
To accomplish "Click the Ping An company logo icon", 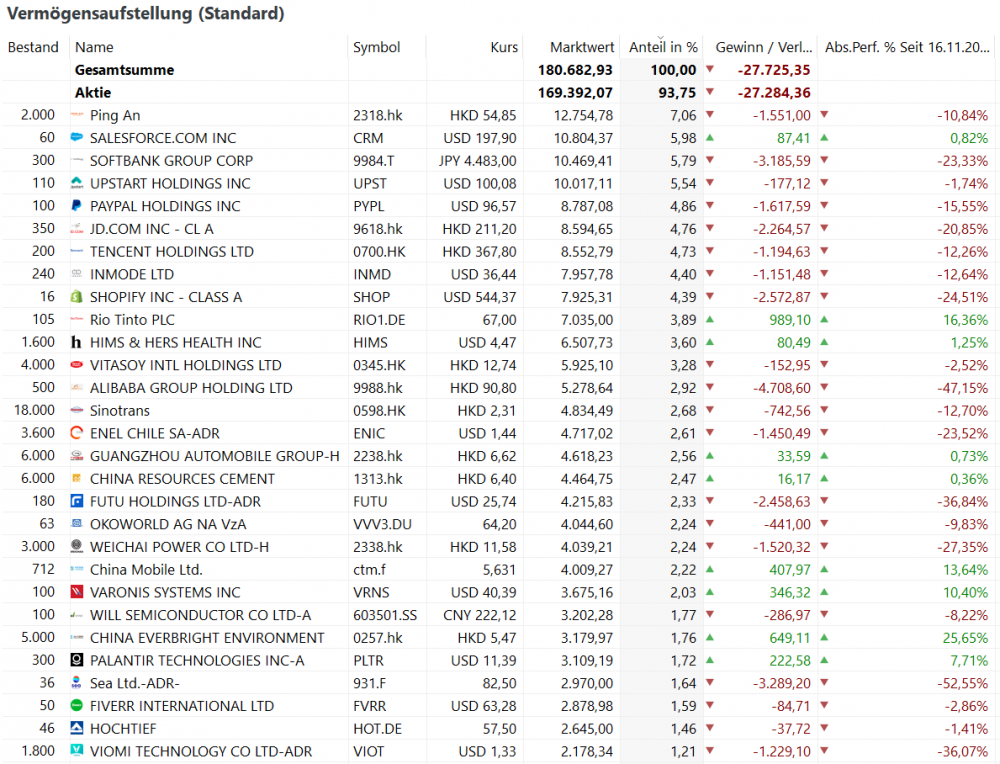I will 77,115.
